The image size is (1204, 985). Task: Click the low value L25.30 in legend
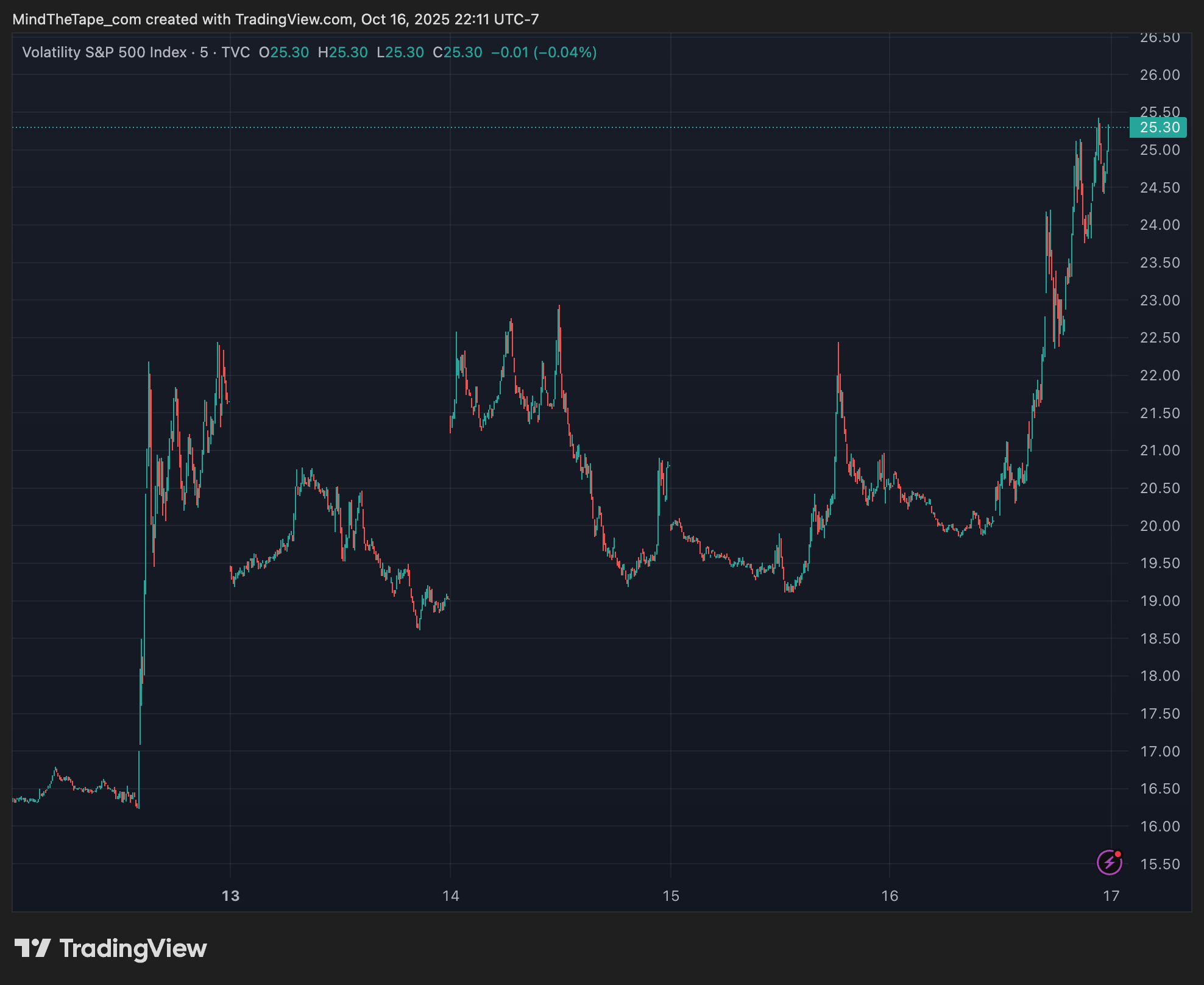click(x=400, y=52)
